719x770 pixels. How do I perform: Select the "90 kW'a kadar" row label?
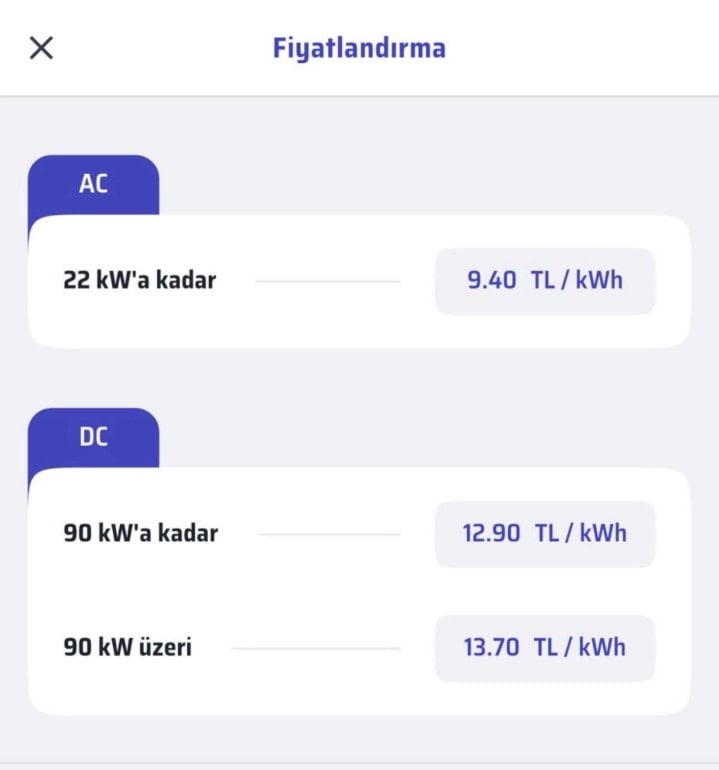coord(140,533)
